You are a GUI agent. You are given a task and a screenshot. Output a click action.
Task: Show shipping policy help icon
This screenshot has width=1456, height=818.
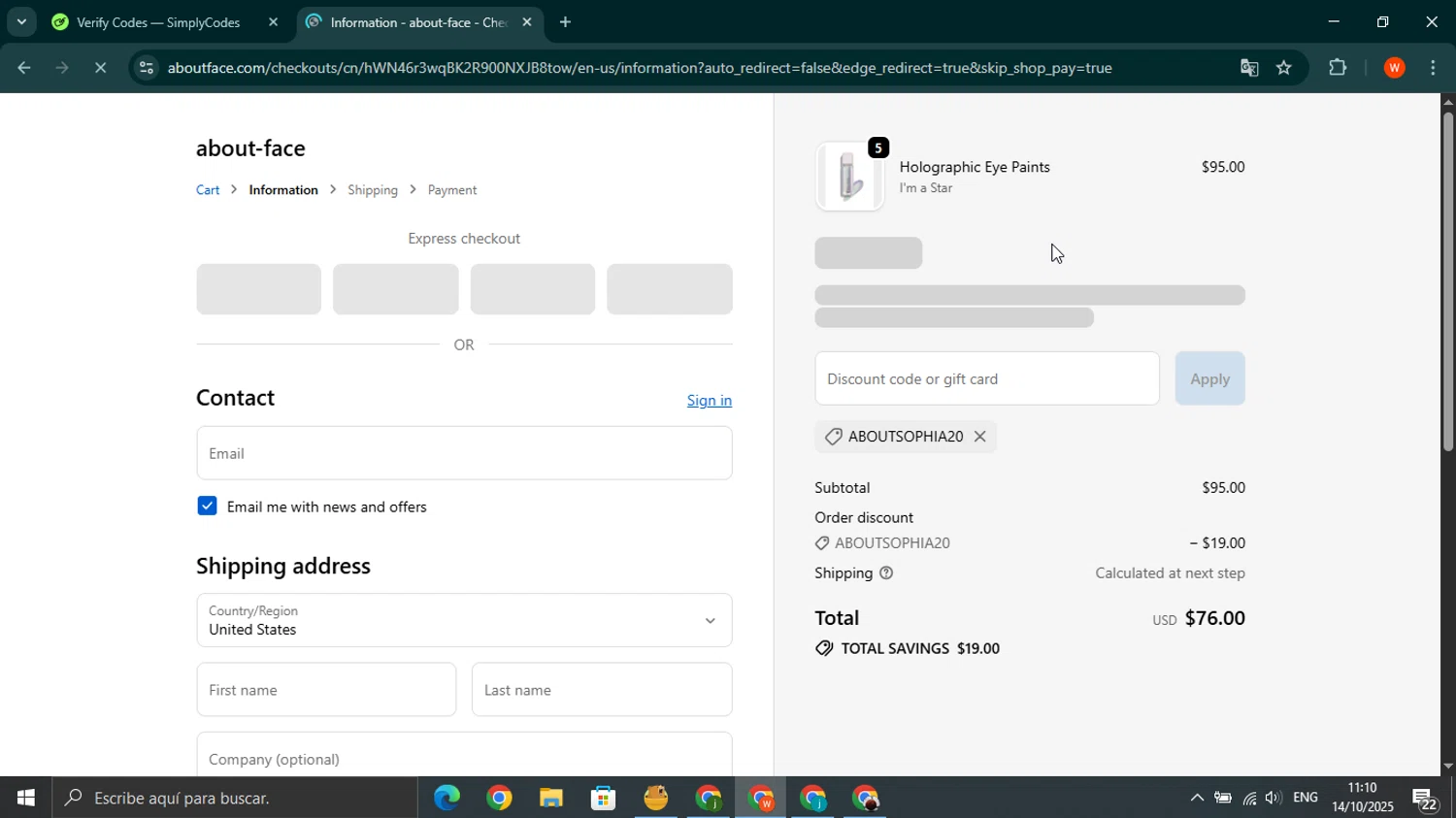pyautogui.click(x=886, y=573)
